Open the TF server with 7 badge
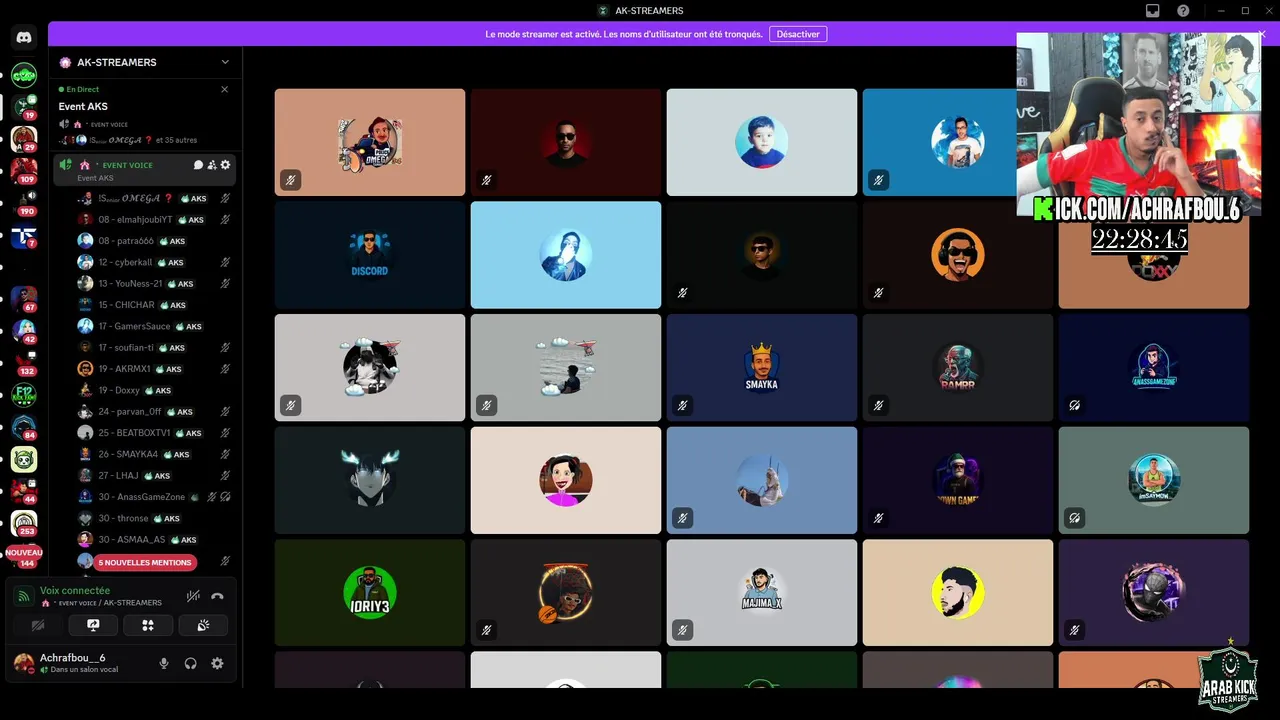This screenshot has height=720, width=1280. [x=24, y=236]
